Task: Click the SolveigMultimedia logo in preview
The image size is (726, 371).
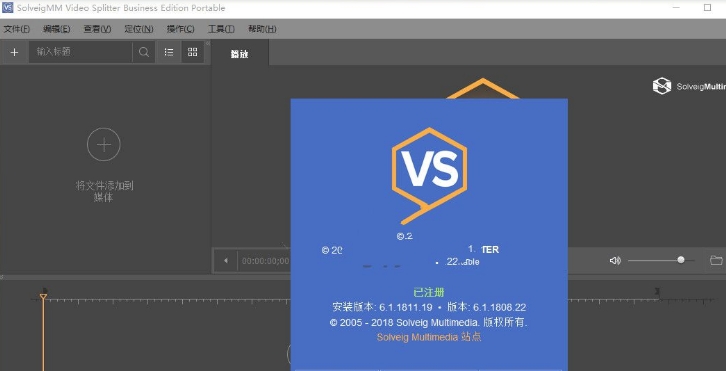Action: tap(689, 87)
